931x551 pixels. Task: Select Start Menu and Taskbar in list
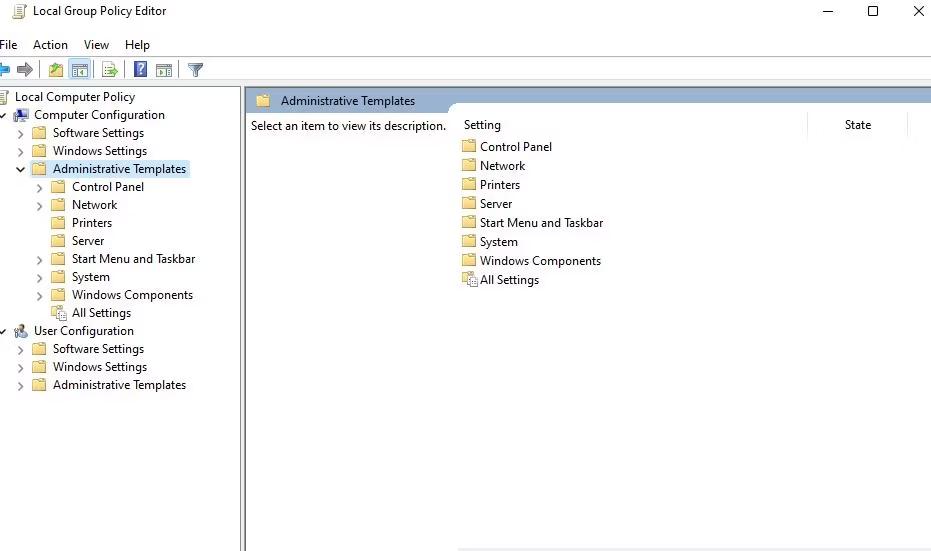point(542,223)
